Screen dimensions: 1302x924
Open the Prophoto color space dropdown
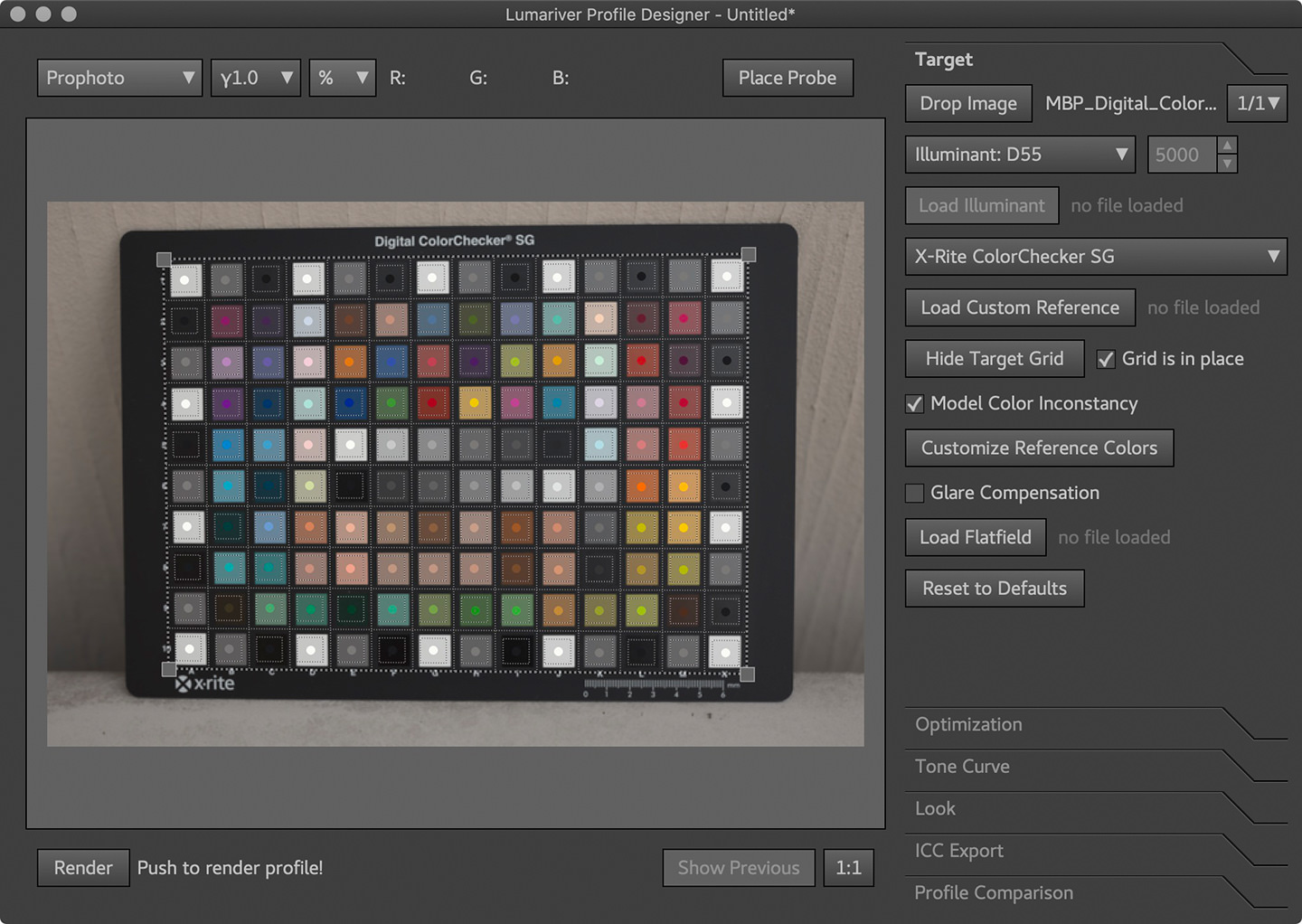click(x=118, y=78)
